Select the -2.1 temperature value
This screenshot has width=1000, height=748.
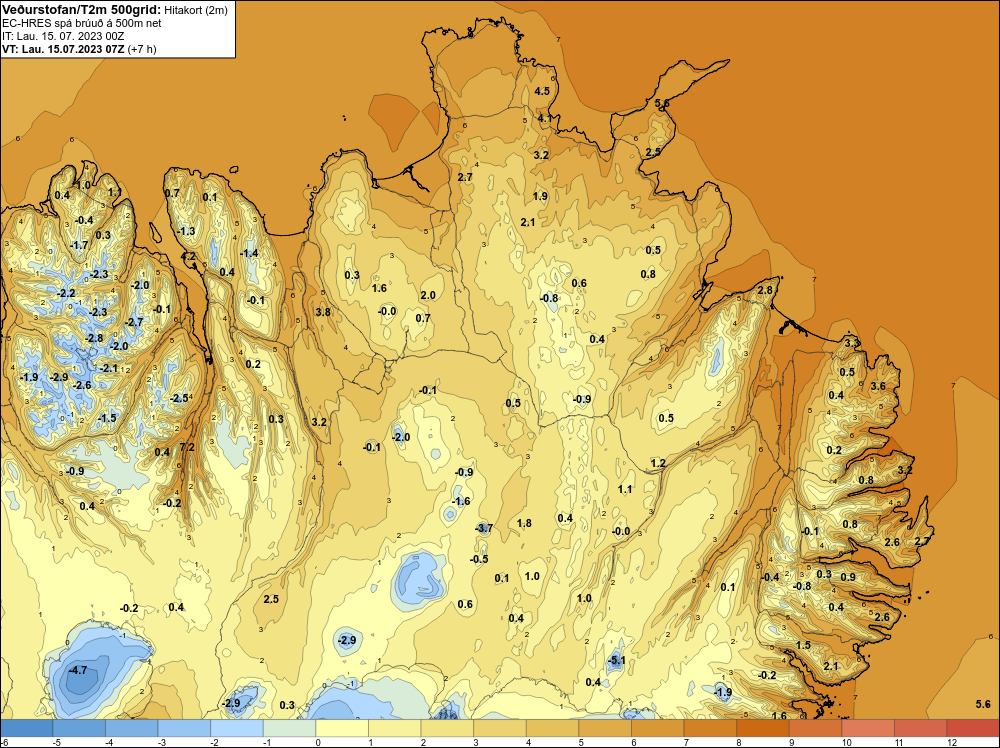pos(109,368)
